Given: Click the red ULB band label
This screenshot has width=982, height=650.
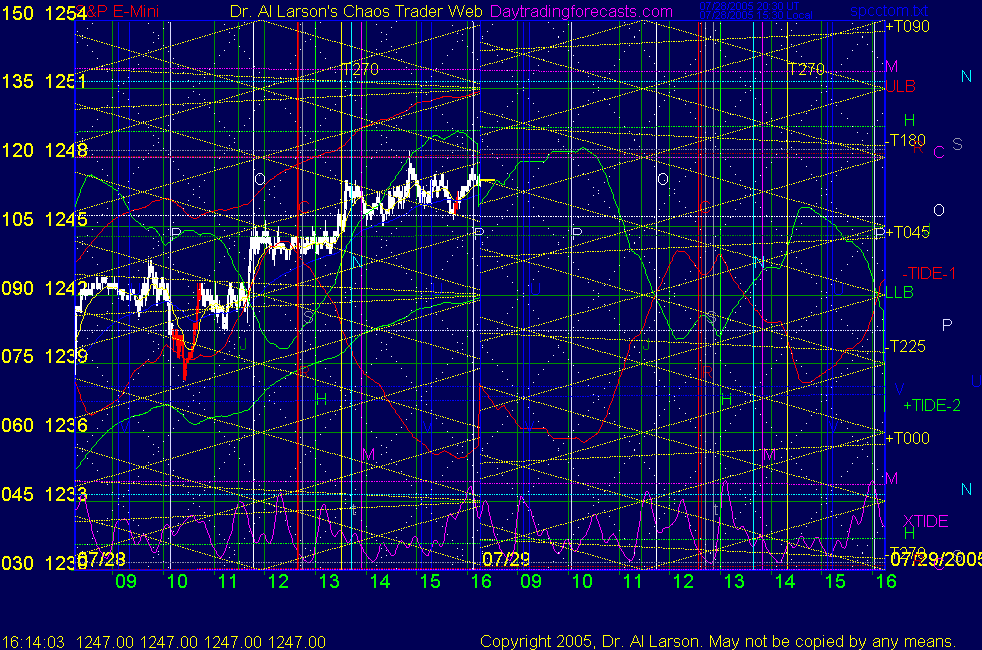Looking at the screenshot, I should (x=901, y=86).
